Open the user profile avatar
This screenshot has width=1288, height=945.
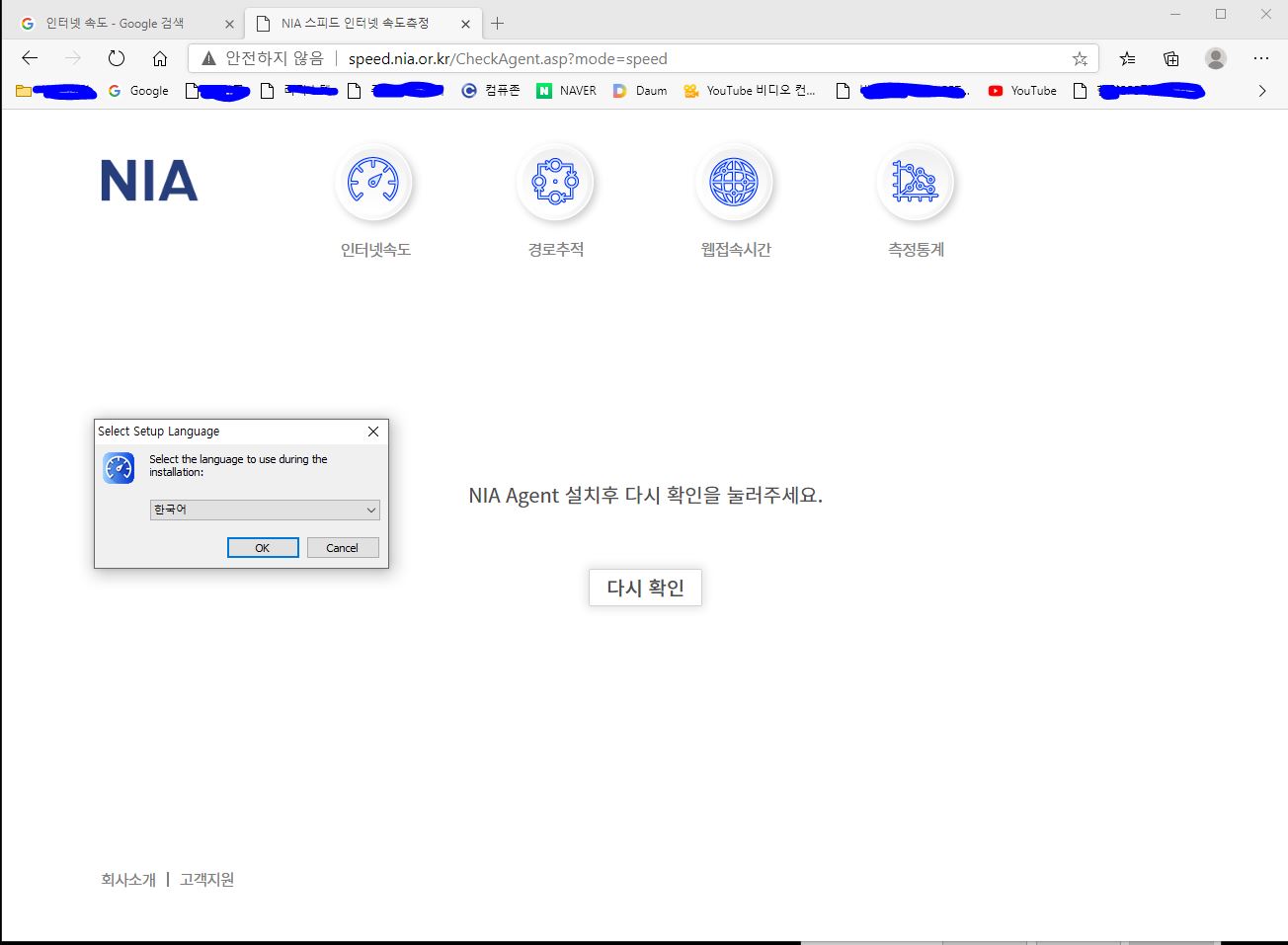[1216, 58]
